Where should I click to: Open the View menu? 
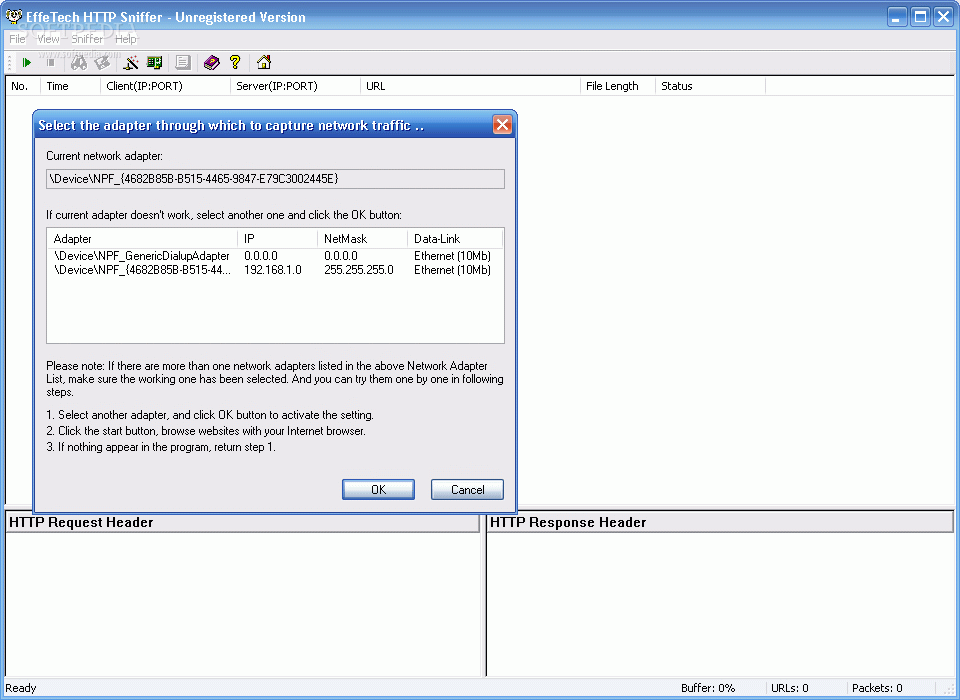click(x=48, y=39)
